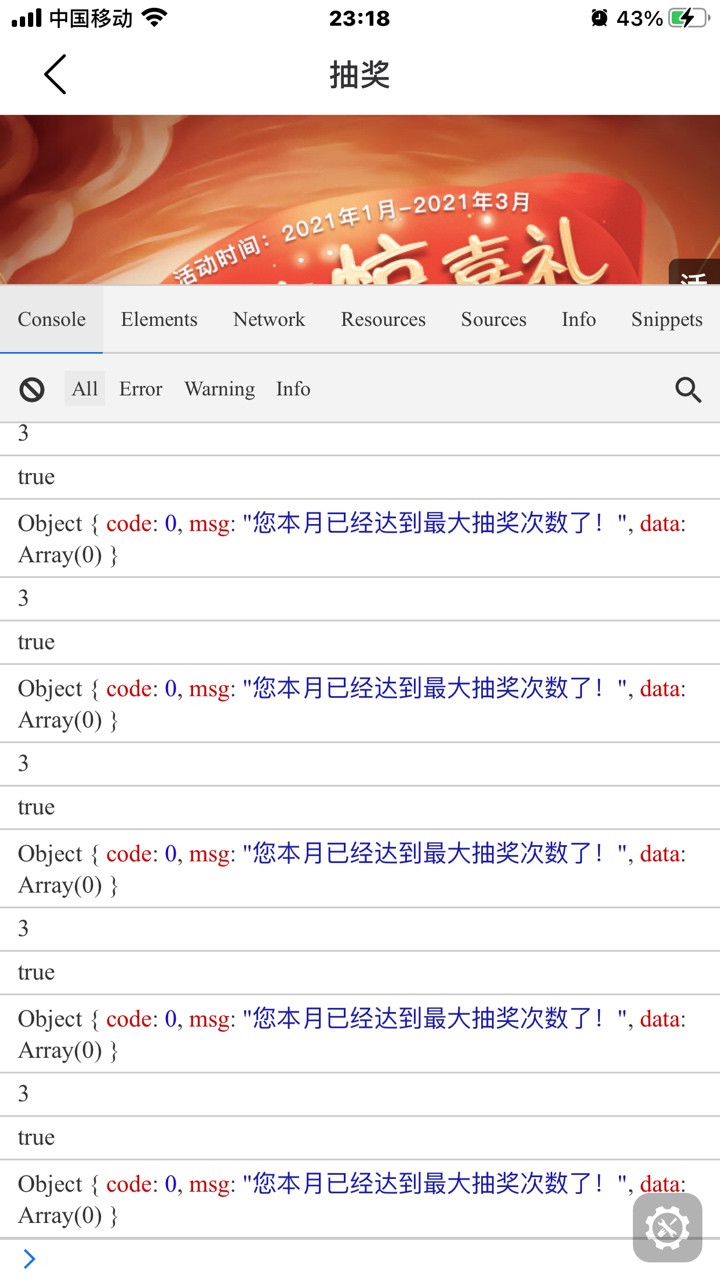This screenshot has width=720, height=1280.
Task: Tap the 抽奖 page title
Action: point(360,75)
